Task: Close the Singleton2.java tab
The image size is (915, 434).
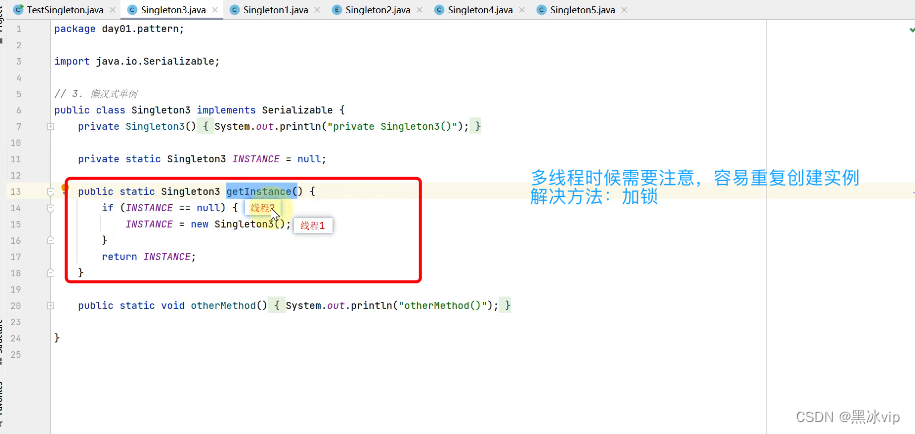Action: click(x=421, y=10)
